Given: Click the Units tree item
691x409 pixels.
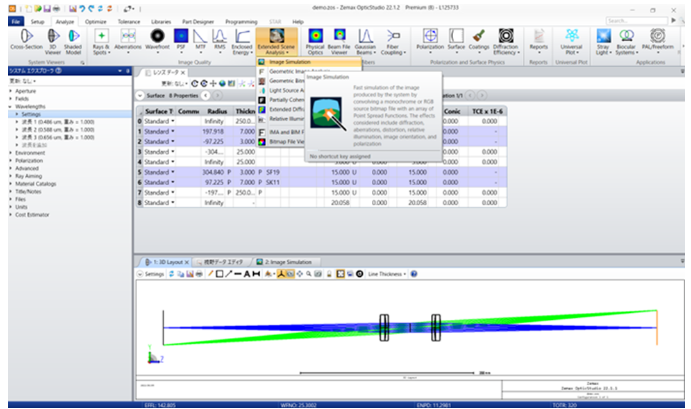Looking at the screenshot, I should coord(21,207).
